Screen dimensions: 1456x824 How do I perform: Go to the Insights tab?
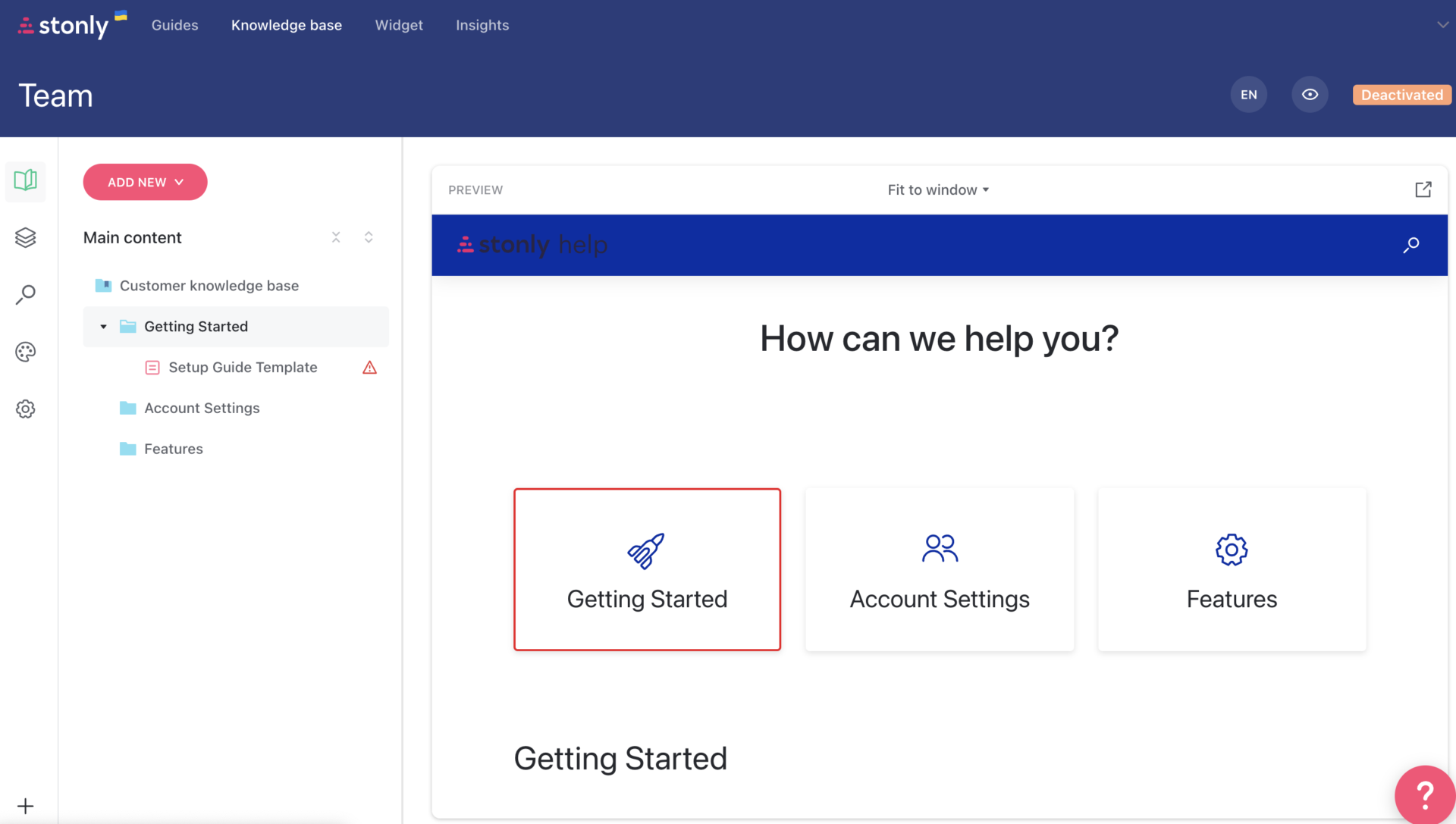(482, 25)
